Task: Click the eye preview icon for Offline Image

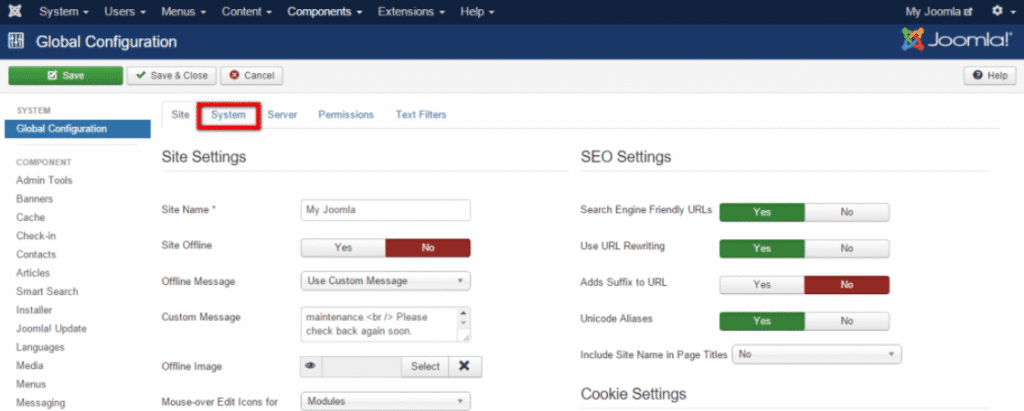Action: [x=312, y=366]
